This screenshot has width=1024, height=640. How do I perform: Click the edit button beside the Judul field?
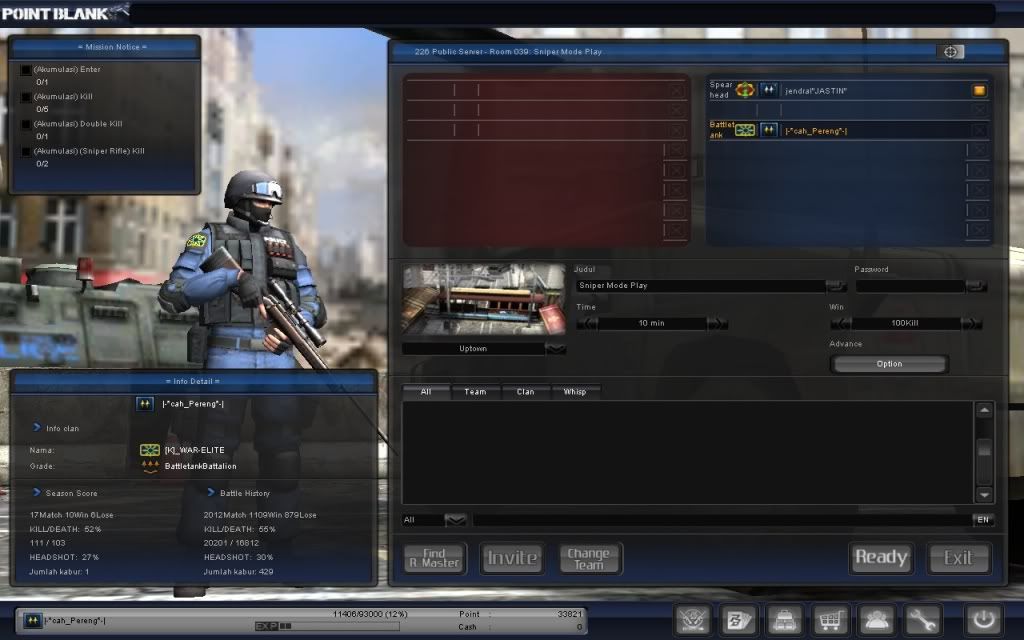pos(835,285)
